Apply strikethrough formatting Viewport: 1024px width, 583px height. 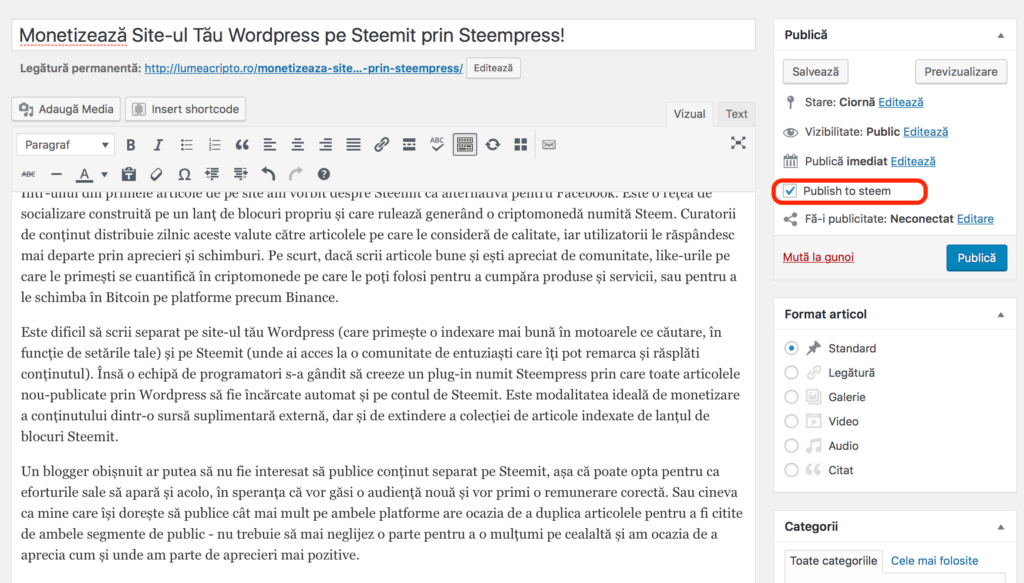click(x=29, y=174)
